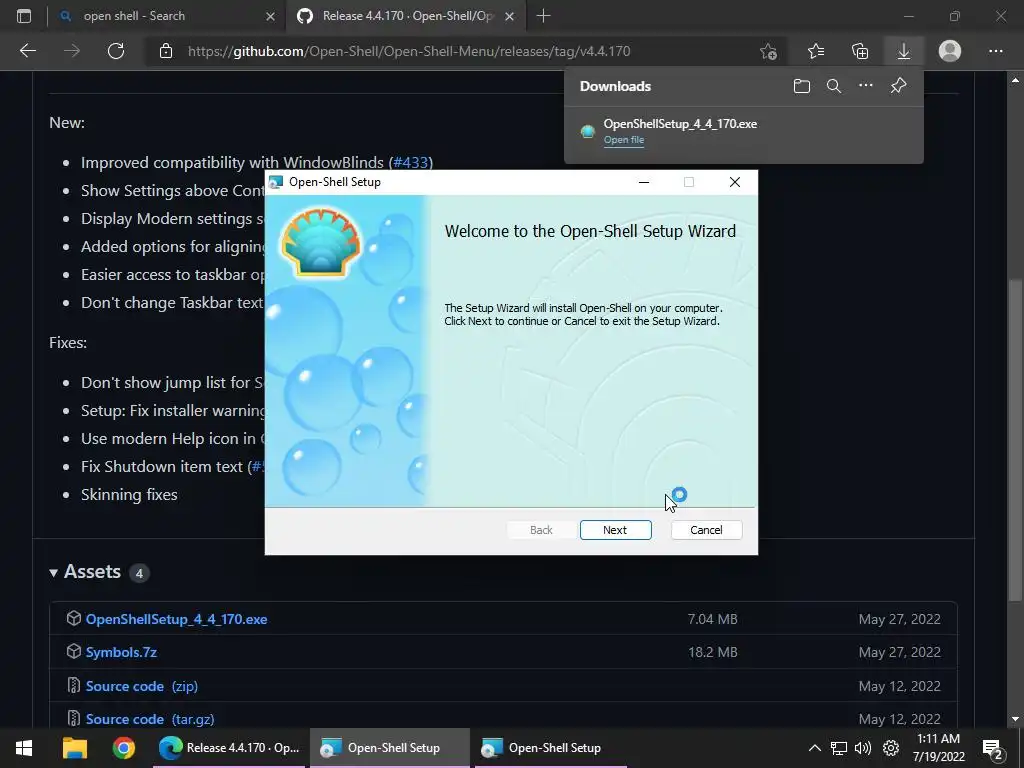Select first Open-Shell Setup taskbar item
1024x768 pixels.
pos(389,748)
